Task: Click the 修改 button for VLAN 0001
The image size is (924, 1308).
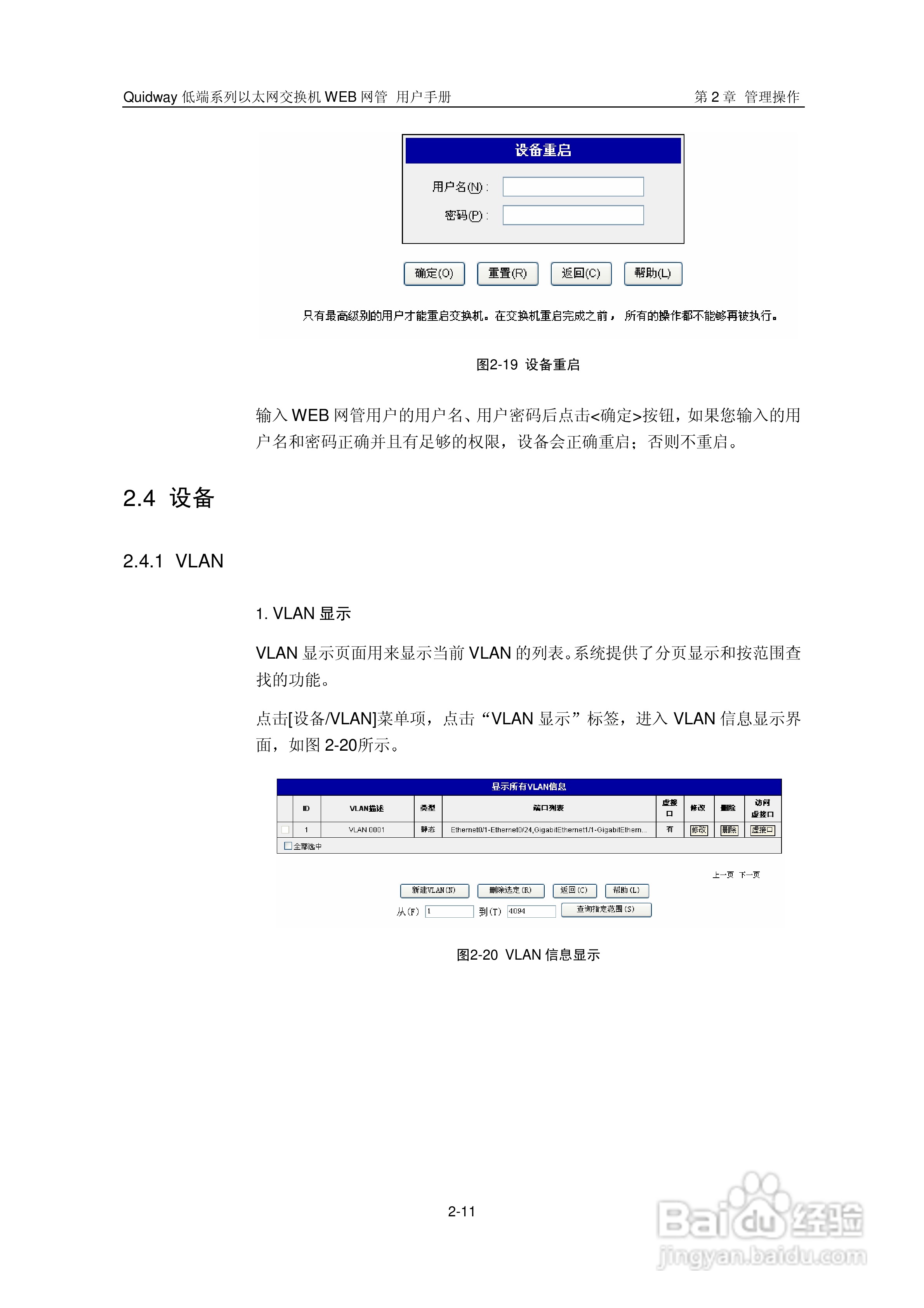Action: click(x=700, y=830)
